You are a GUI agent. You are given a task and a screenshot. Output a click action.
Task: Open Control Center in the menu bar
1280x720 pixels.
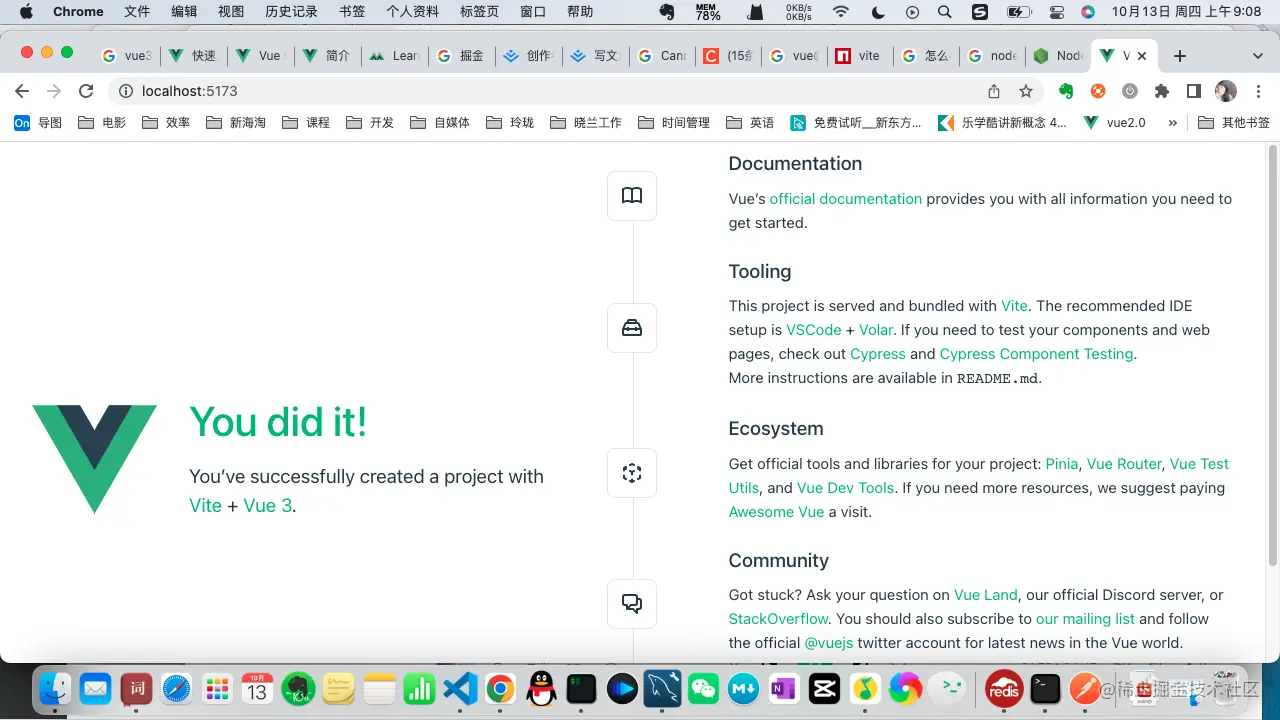1058,12
